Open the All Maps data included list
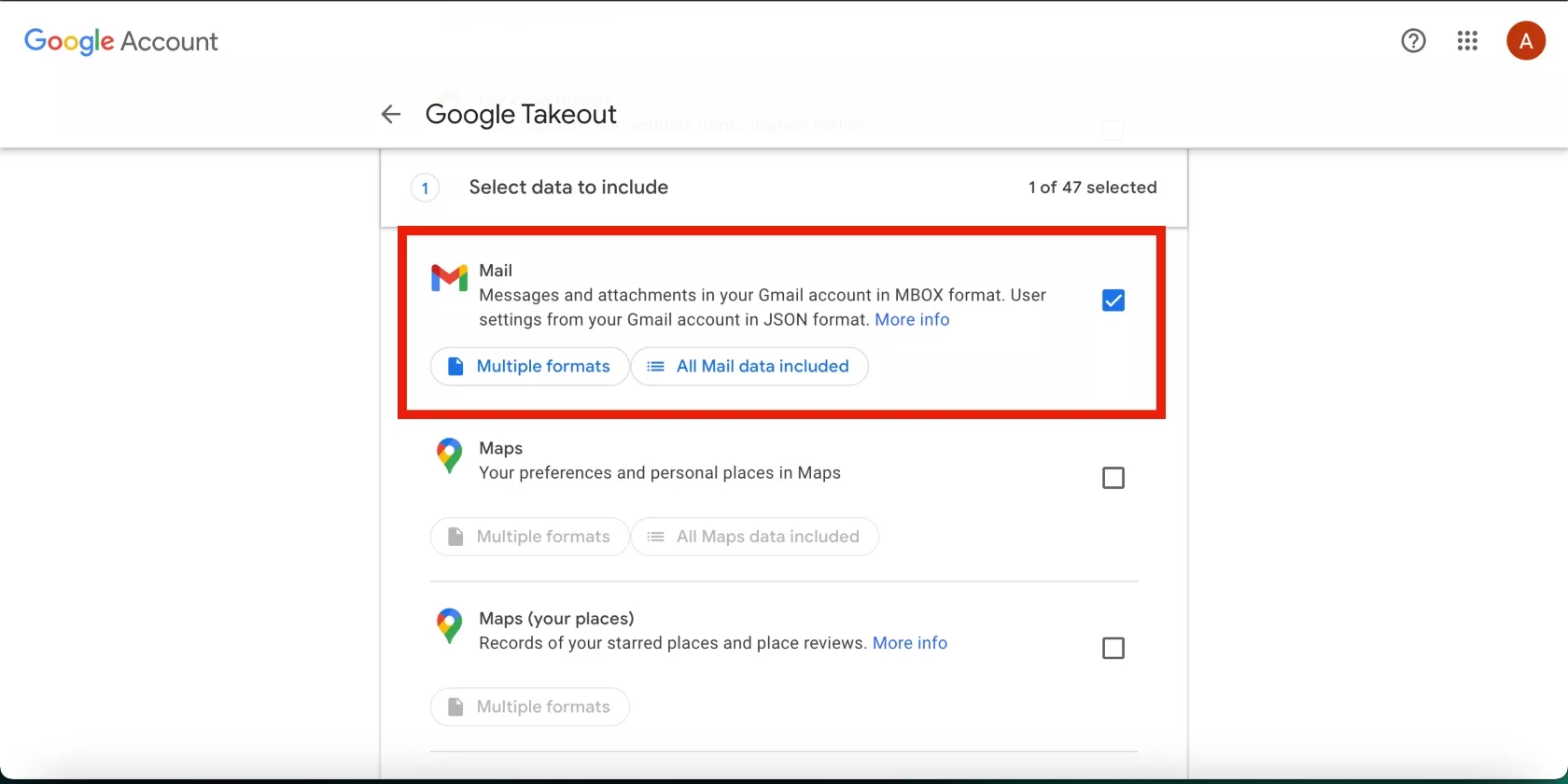 pyautogui.click(x=754, y=537)
